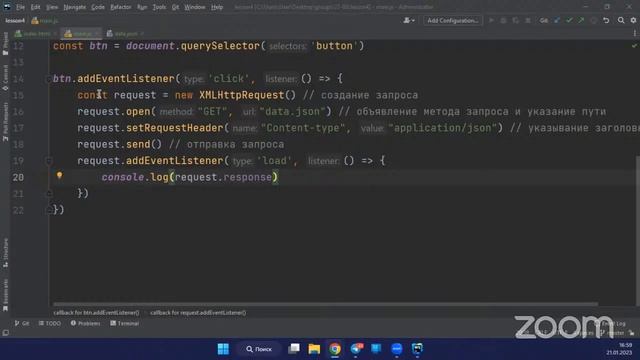This screenshot has width=640, height=360.
Task: Click the fold end marker at line 21
Action: point(49,193)
